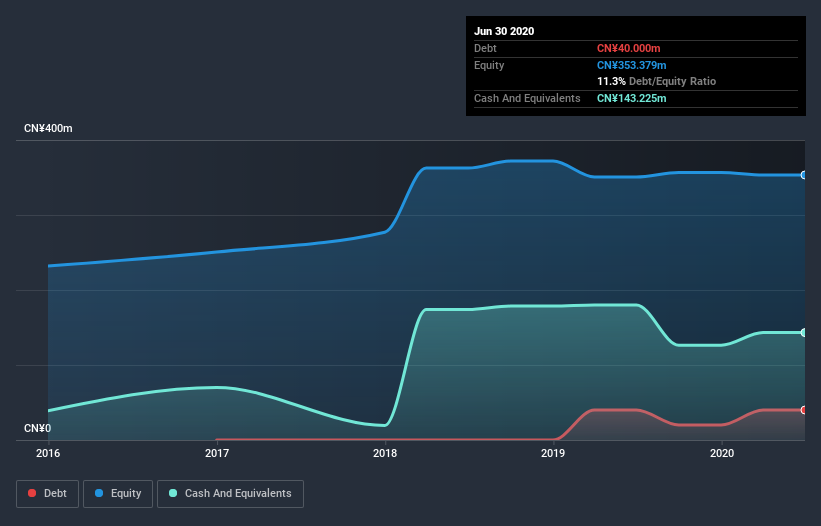This screenshot has height=526, width=821.
Task: Select the Debt endpoint marker on chart
Action: (x=804, y=410)
